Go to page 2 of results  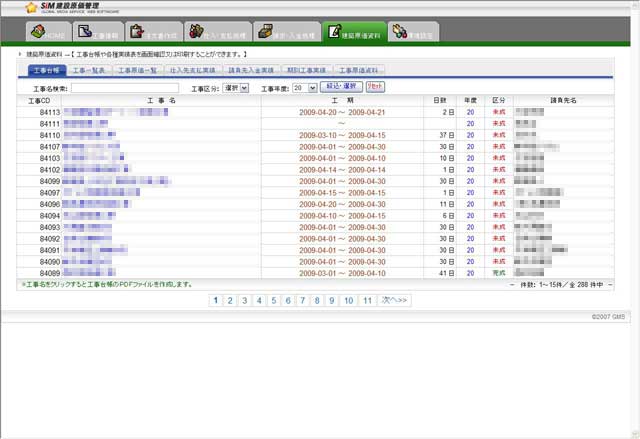click(x=230, y=299)
